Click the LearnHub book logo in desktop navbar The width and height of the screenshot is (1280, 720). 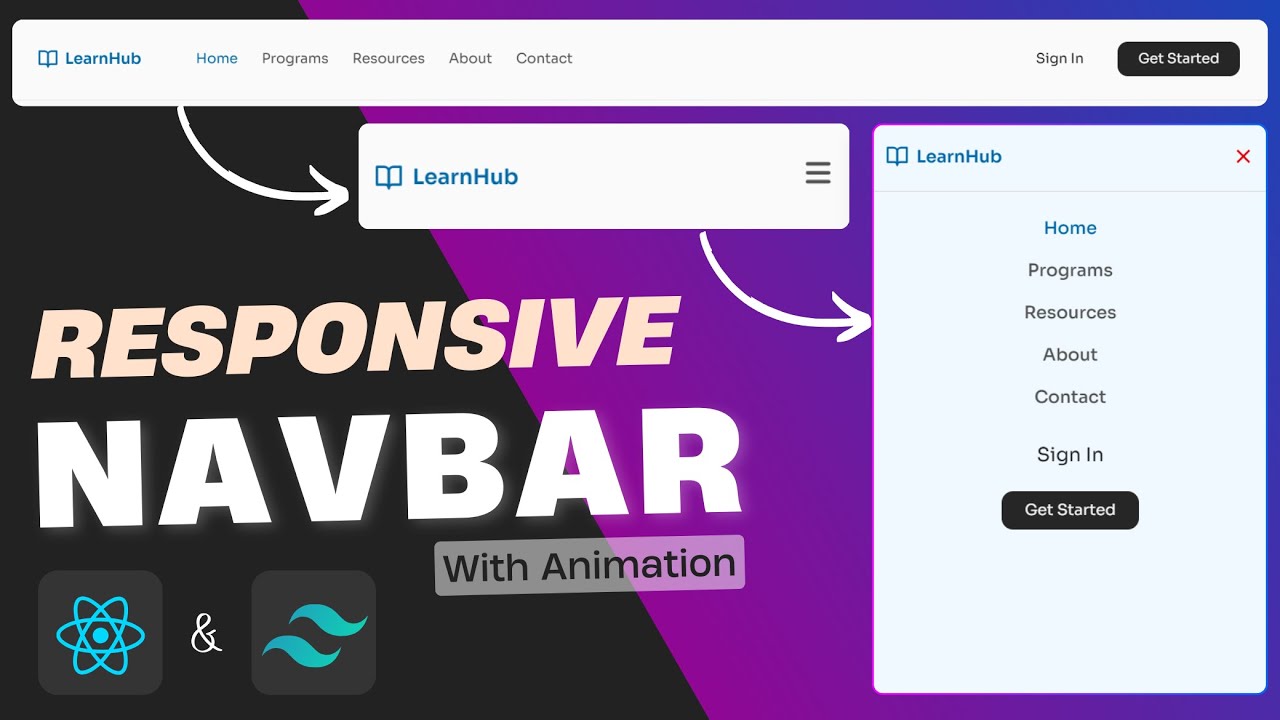(x=48, y=58)
